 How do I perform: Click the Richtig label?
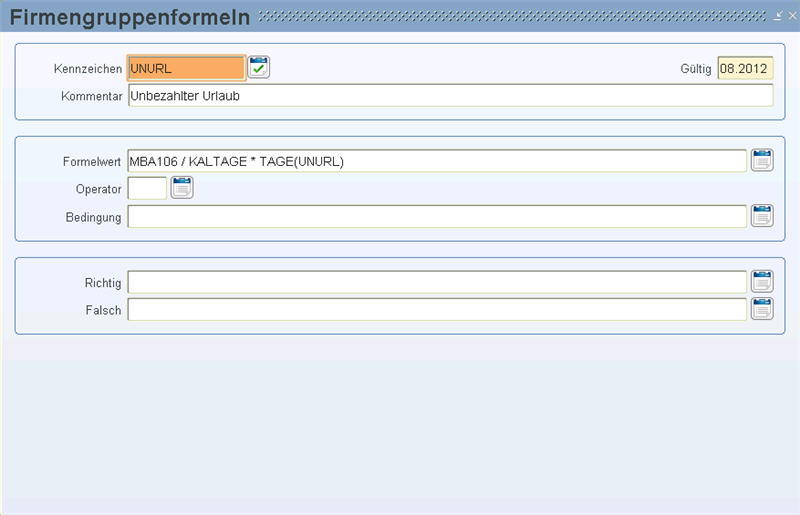click(103, 283)
